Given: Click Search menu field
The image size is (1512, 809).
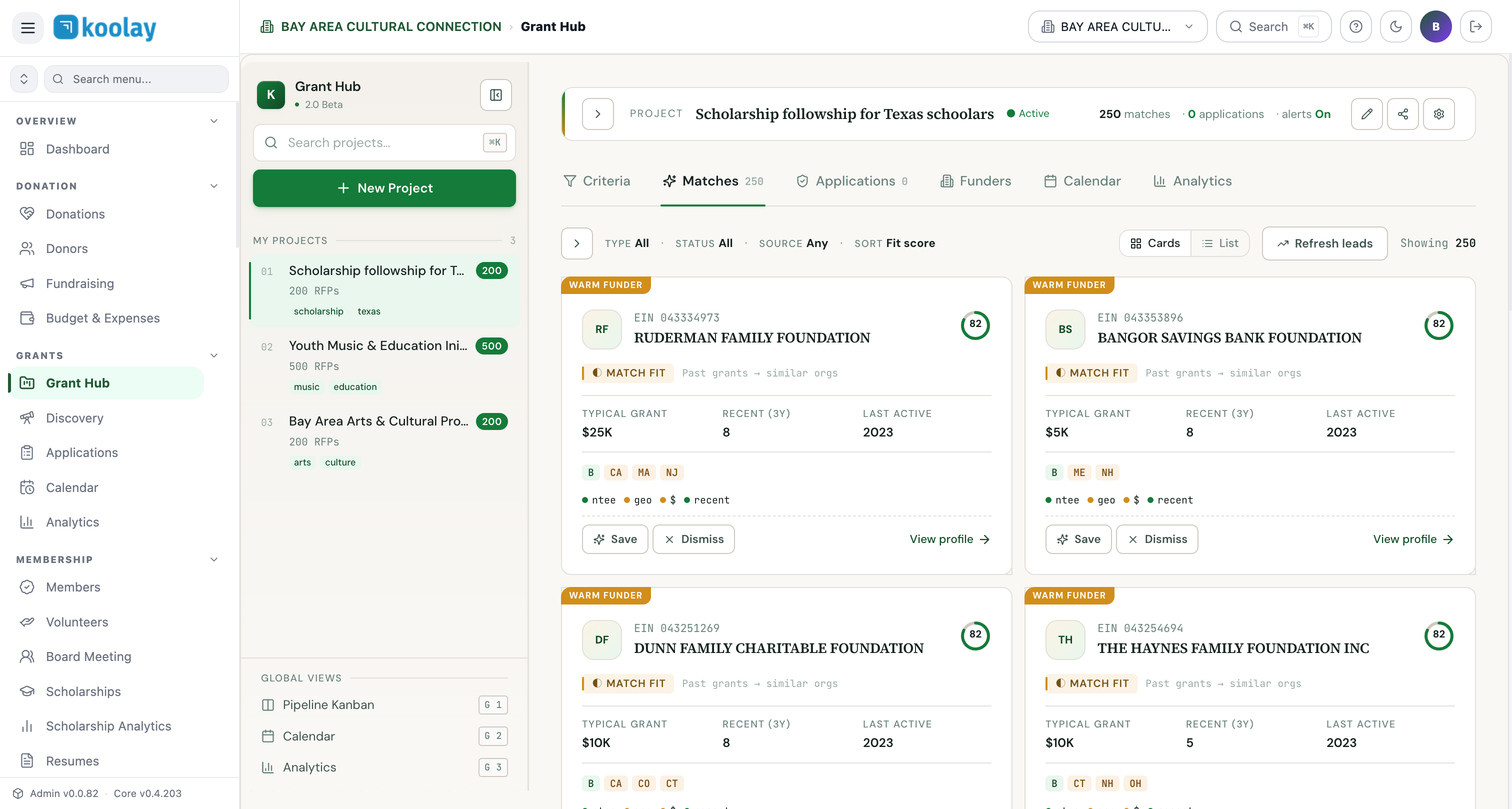Looking at the screenshot, I should (136, 78).
